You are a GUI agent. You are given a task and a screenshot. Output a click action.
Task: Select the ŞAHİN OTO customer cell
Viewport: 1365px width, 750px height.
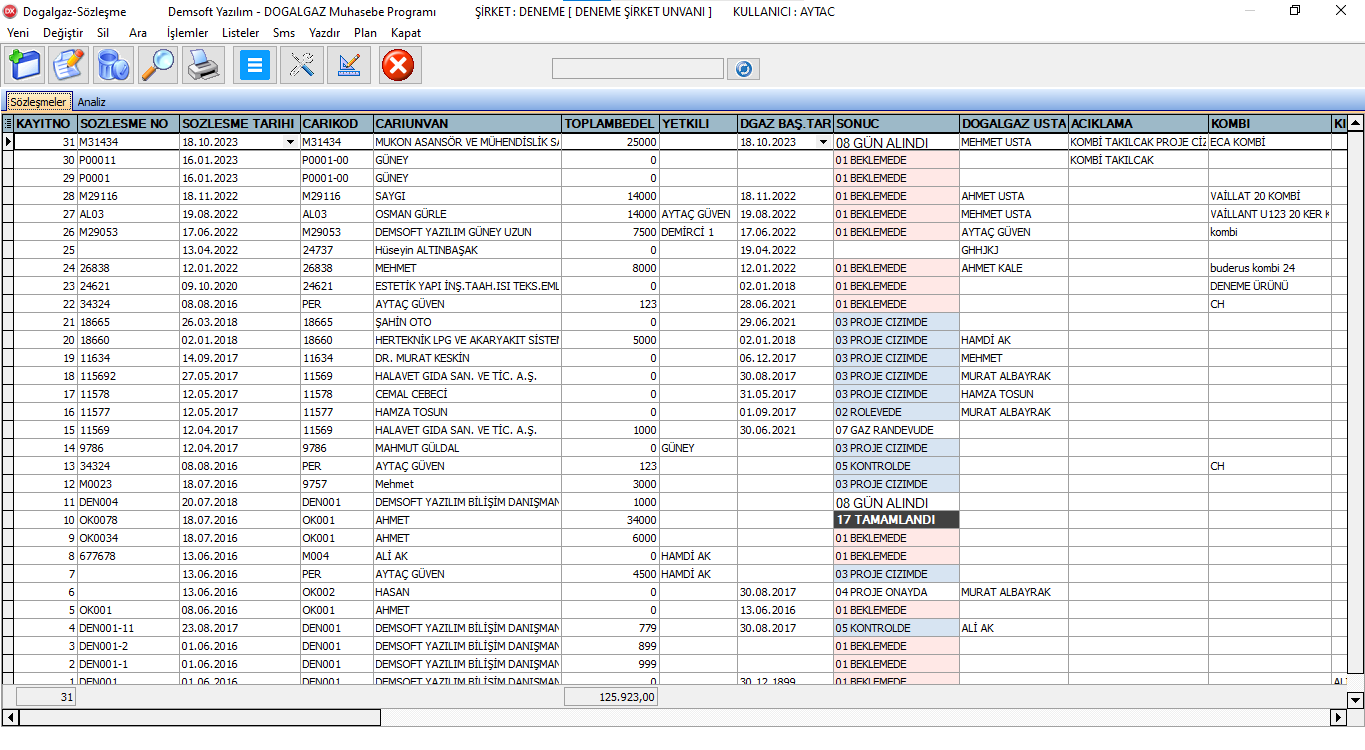[466, 322]
